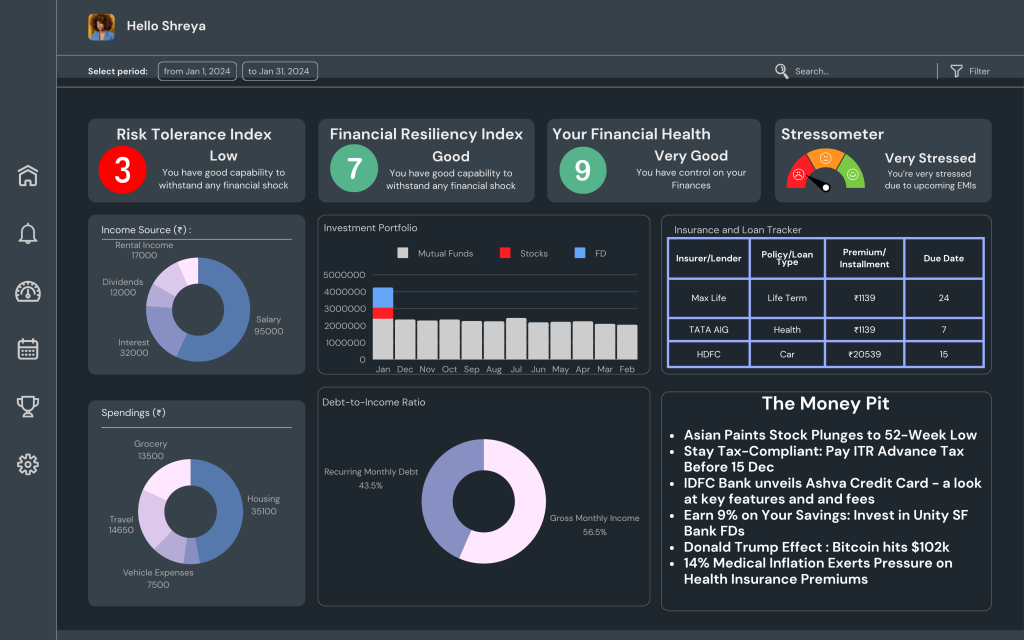Image resolution: width=1024 pixels, height=640 pixels.
Task: Click the funnel filter icon
Action: pos(956,71)
